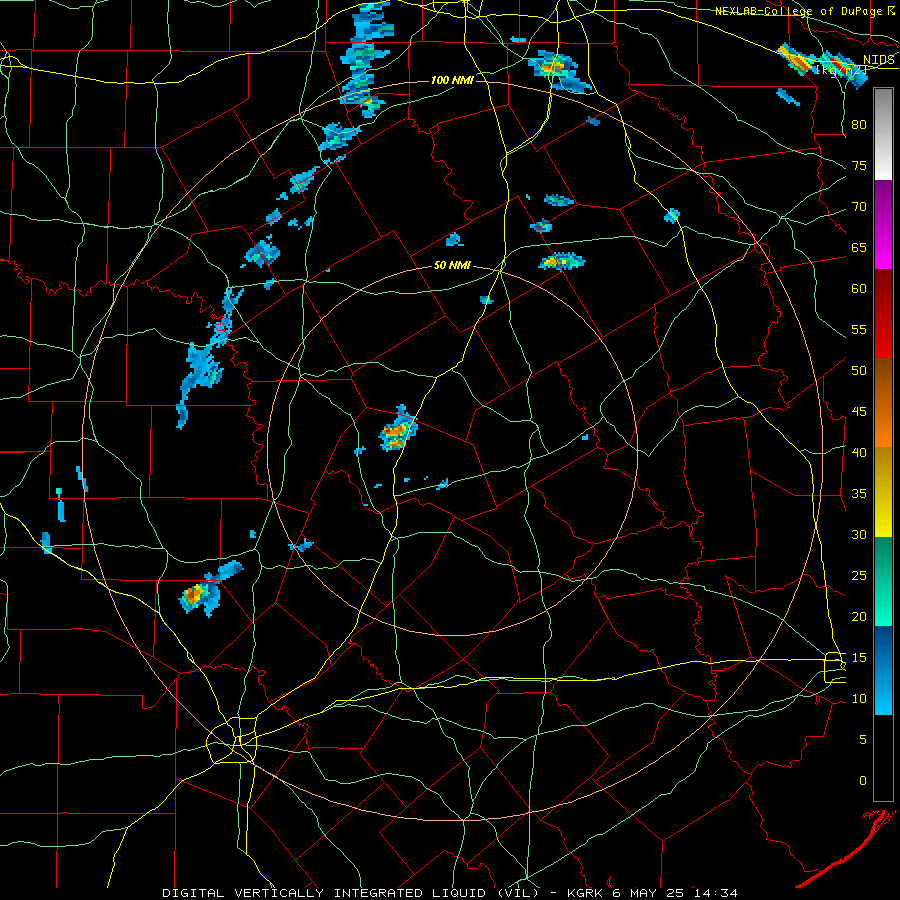Image resolution: width=900 pixels, height=900 pixels.
Task: Click the "50 NMI" range ring label
Action: (452, 265)
